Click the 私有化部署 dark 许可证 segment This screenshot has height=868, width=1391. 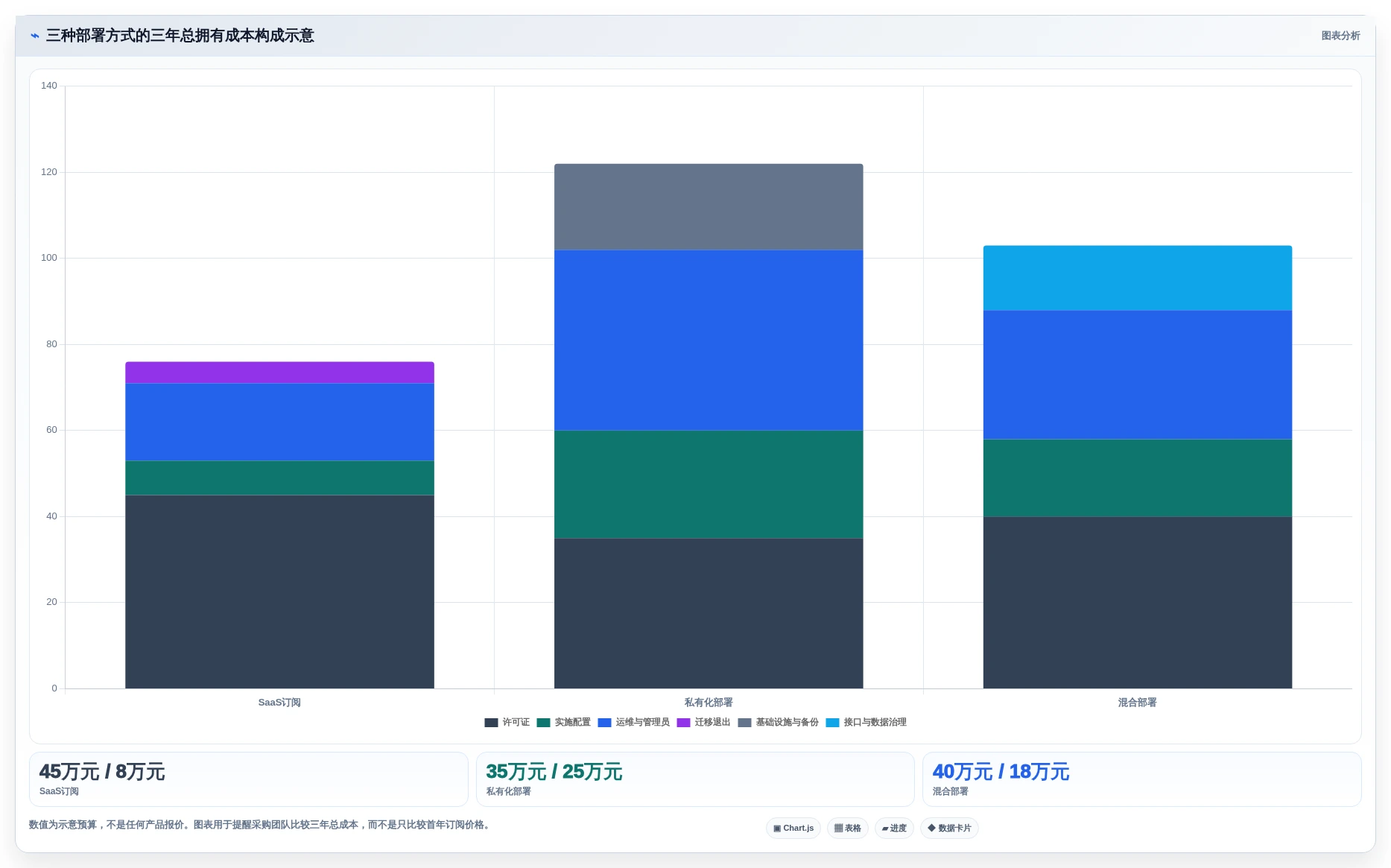tap(709, 613)
